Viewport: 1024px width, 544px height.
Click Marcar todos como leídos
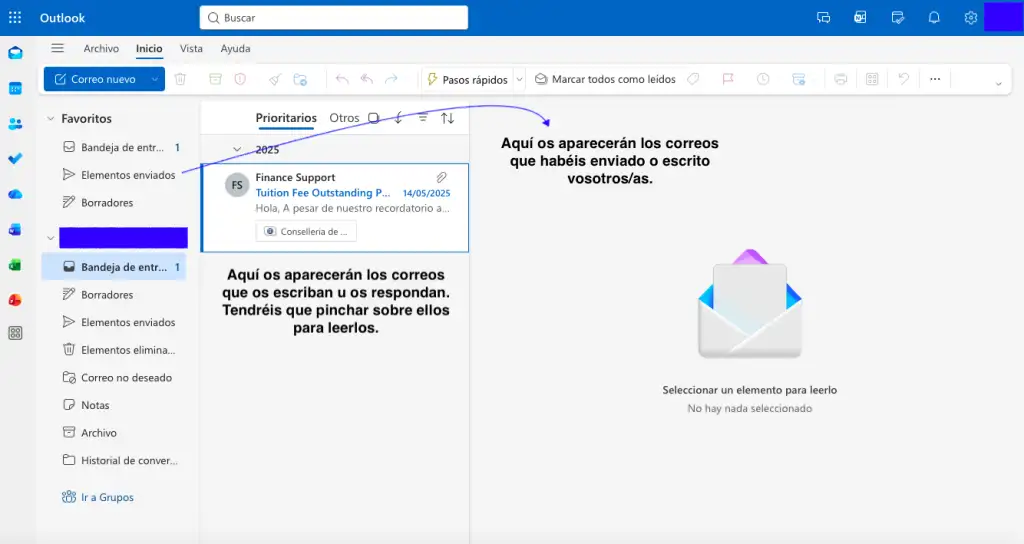(x=605, y=79)
